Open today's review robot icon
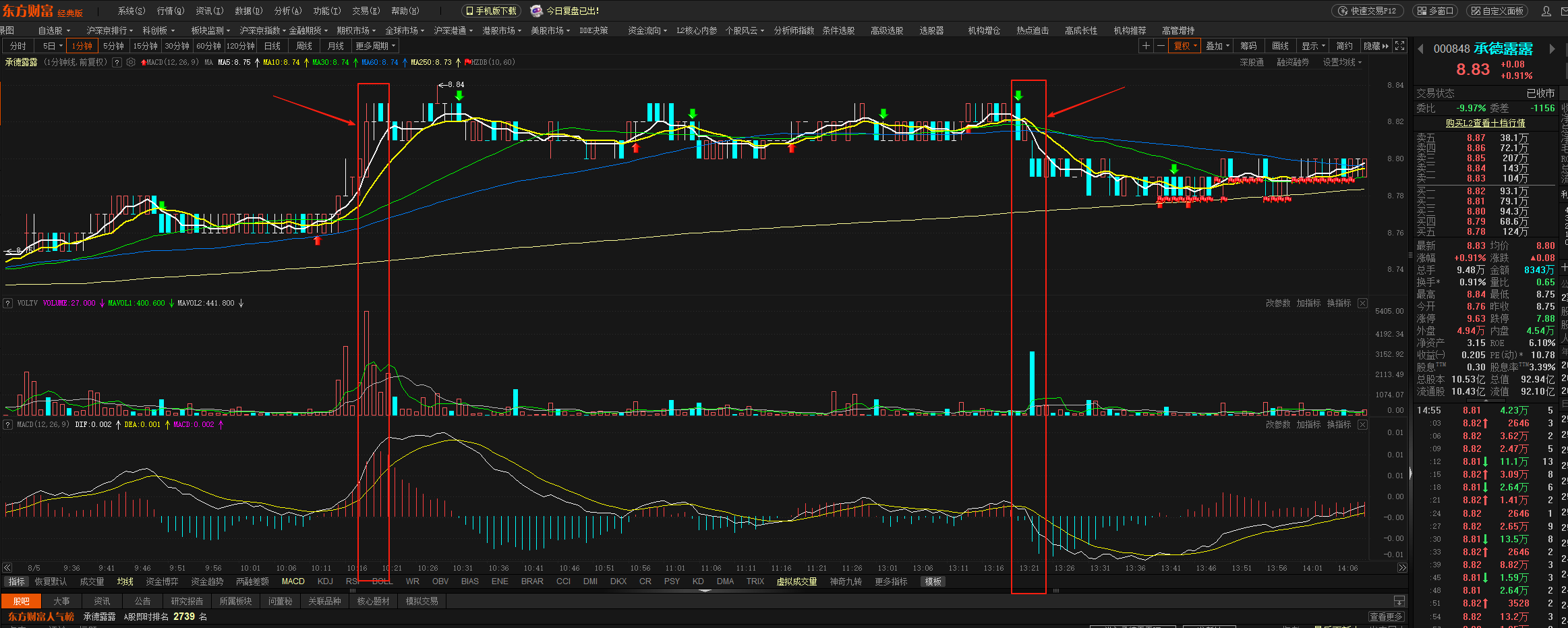1568x628 pixels. point(537,11)
